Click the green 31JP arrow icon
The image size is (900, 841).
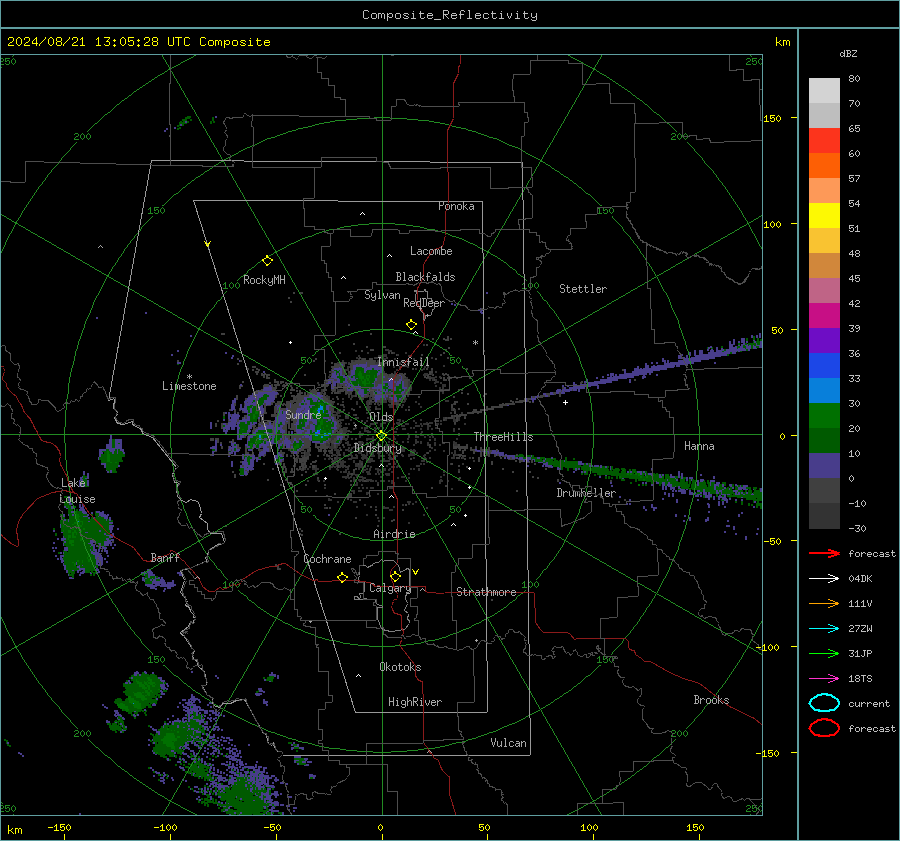[x=824, y=653]
